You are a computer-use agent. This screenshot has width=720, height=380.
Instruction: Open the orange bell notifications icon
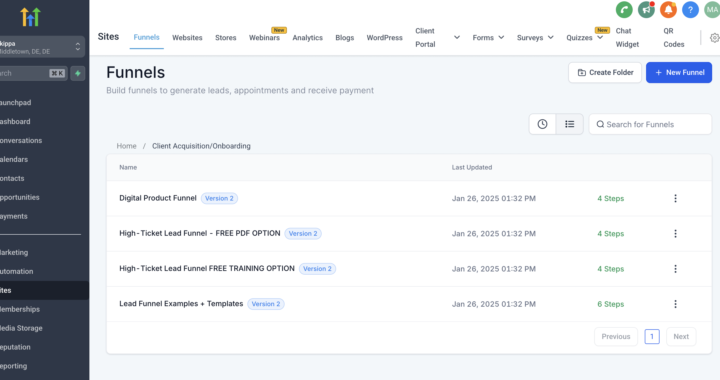click(668, 10)
